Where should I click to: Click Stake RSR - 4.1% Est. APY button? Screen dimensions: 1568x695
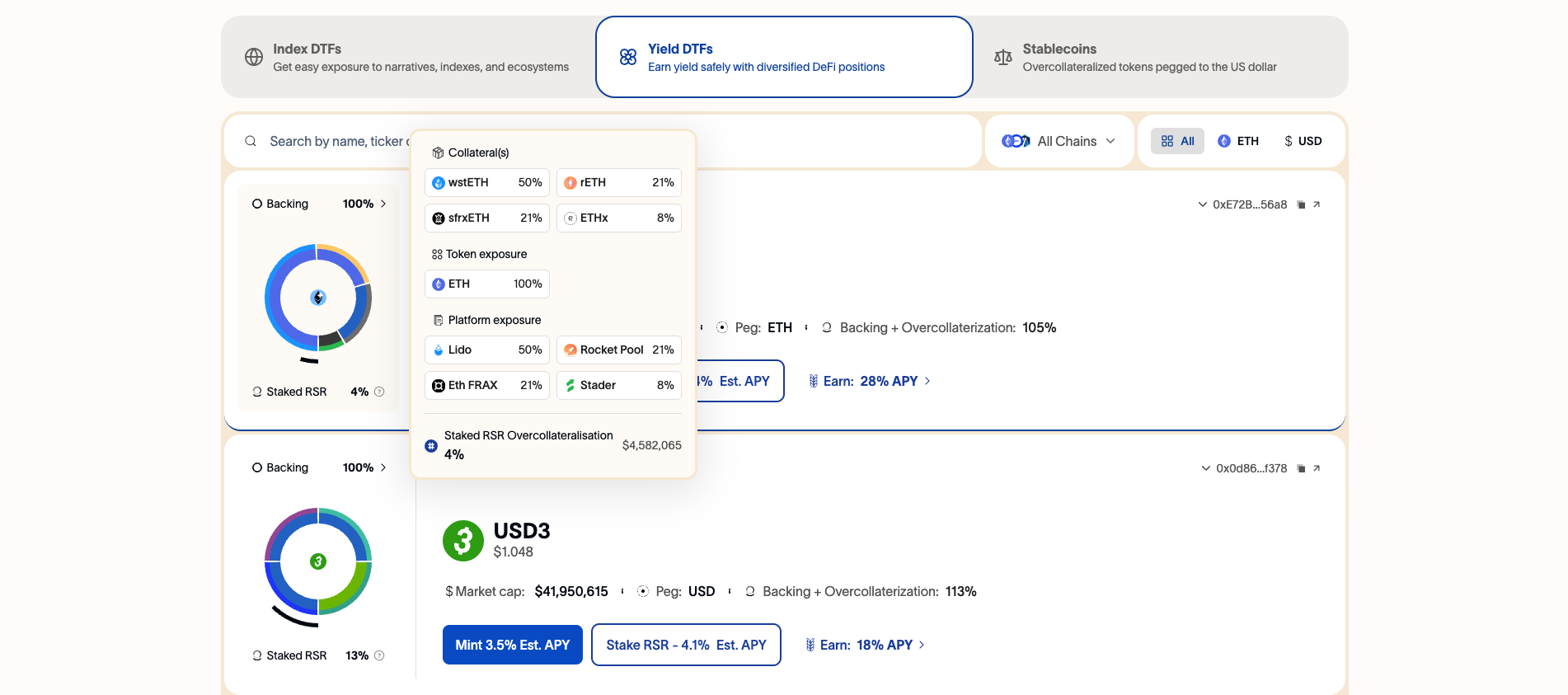pyautogui.click(x=686, y=645)
